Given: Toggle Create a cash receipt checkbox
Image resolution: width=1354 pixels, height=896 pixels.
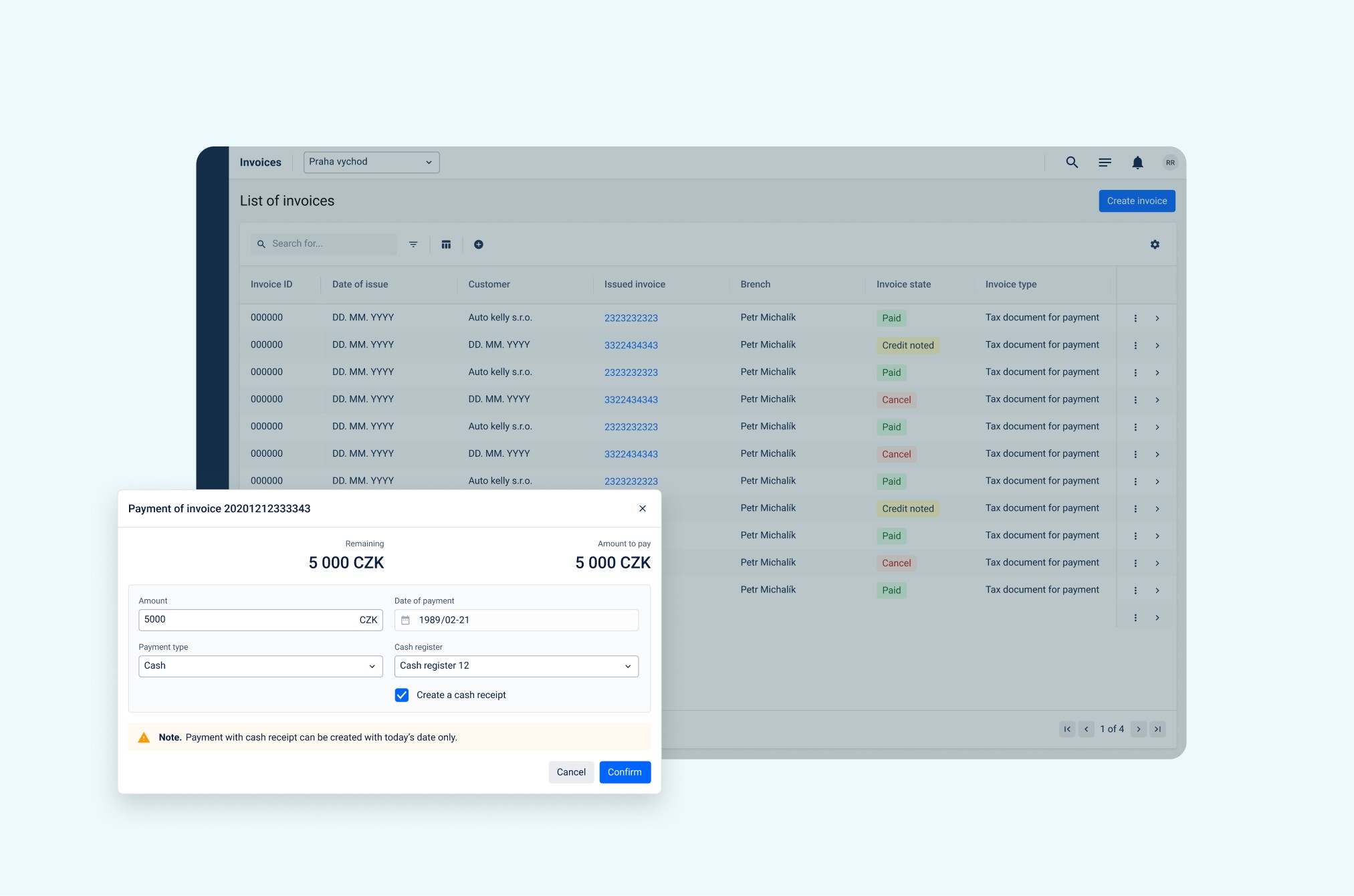Looking at the screenshot, I should click(x=402, y=695).
